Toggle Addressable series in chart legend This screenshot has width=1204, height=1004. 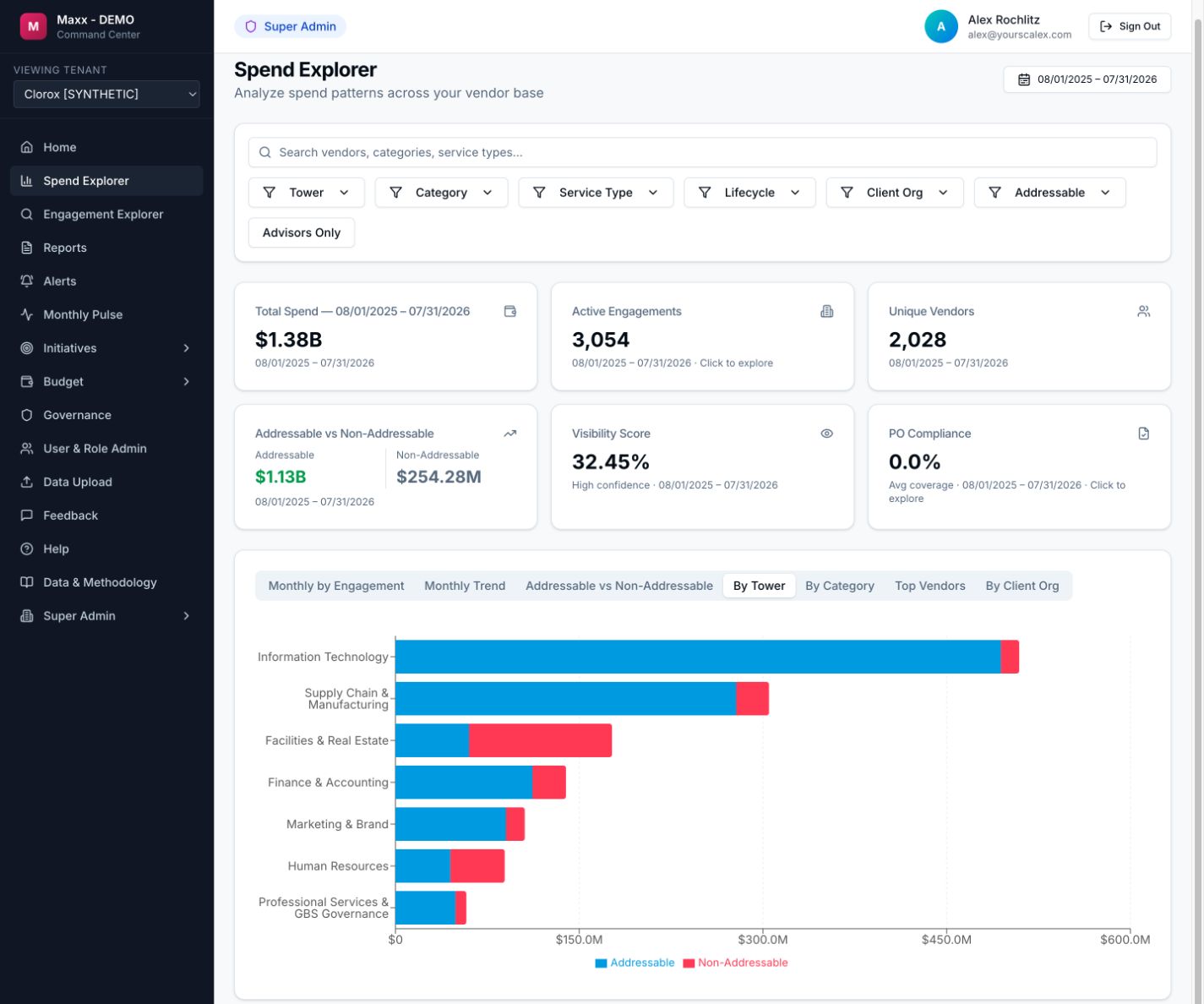tap(635, 963)
